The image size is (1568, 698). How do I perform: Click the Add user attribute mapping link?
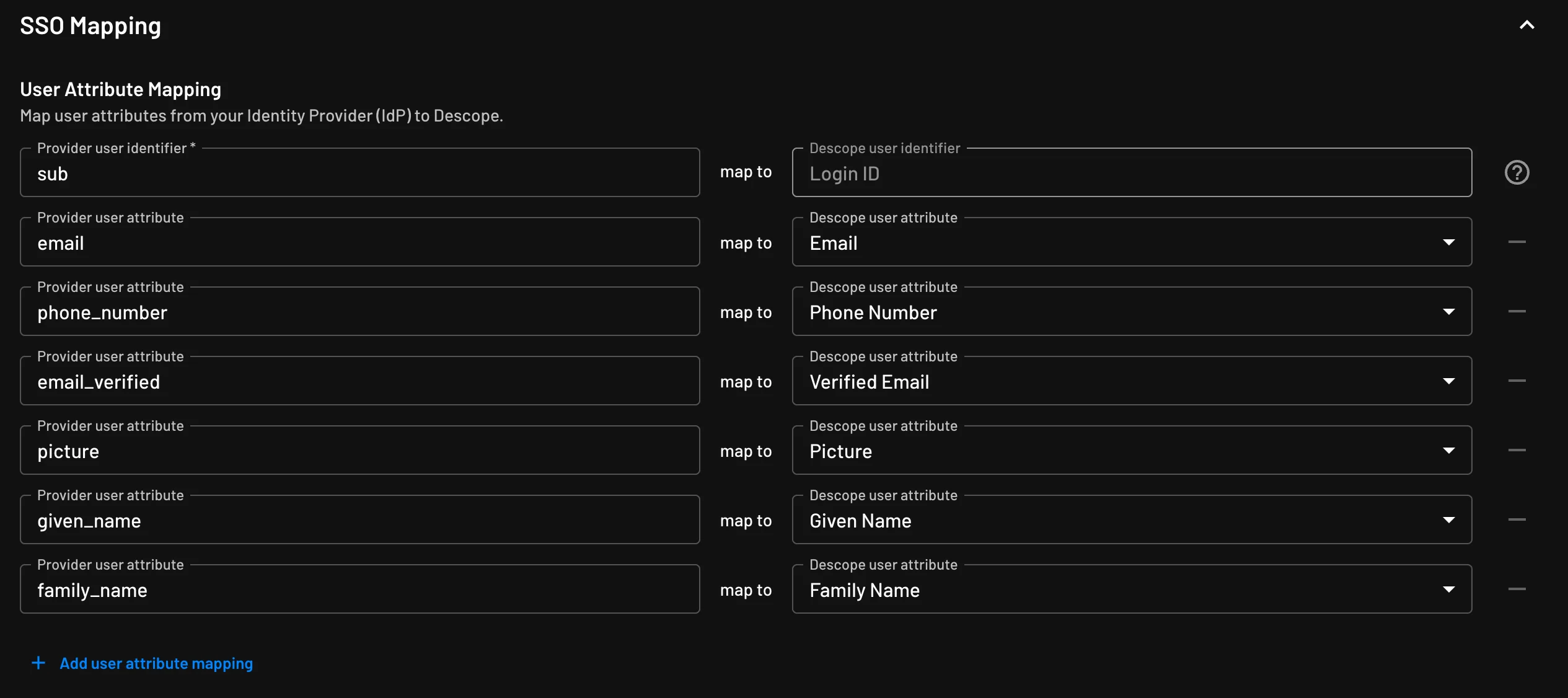(156, 663)
